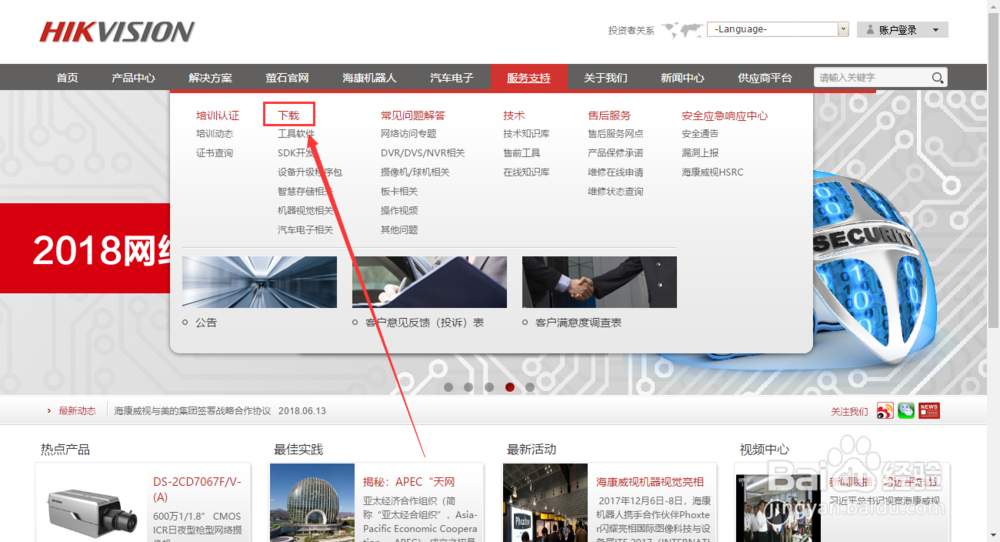Image resolution: width=1000 pixels, height=542 pixels.
Task: Click 培训动态 submenu link
Action: point(214,134)
